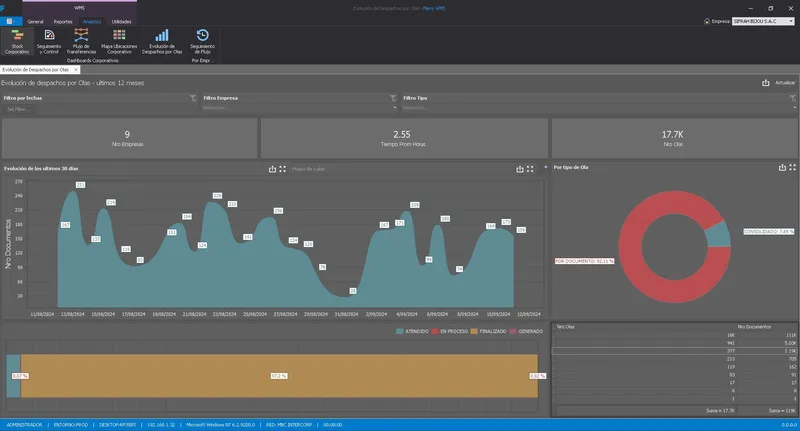The height and width of the screenshot is (431, 800).
Task: Export the 30-day evolution chart
Action: [272, 169]
